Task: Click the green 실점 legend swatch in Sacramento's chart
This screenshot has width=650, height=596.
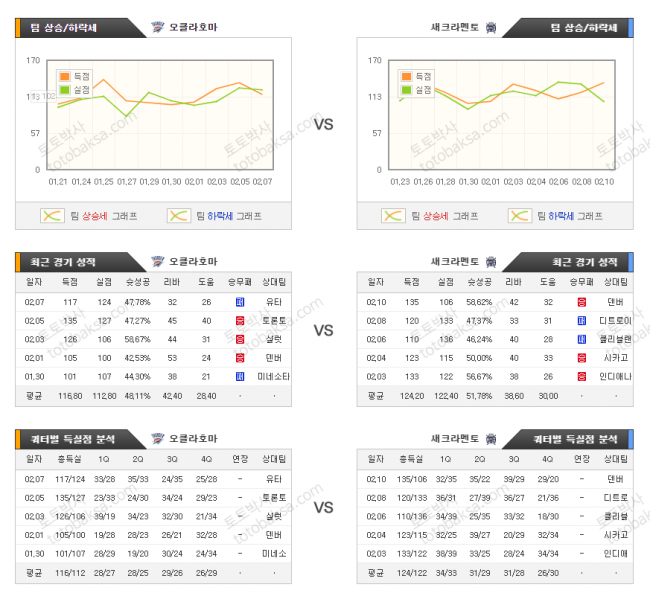Action: click(x=406, y=90)
